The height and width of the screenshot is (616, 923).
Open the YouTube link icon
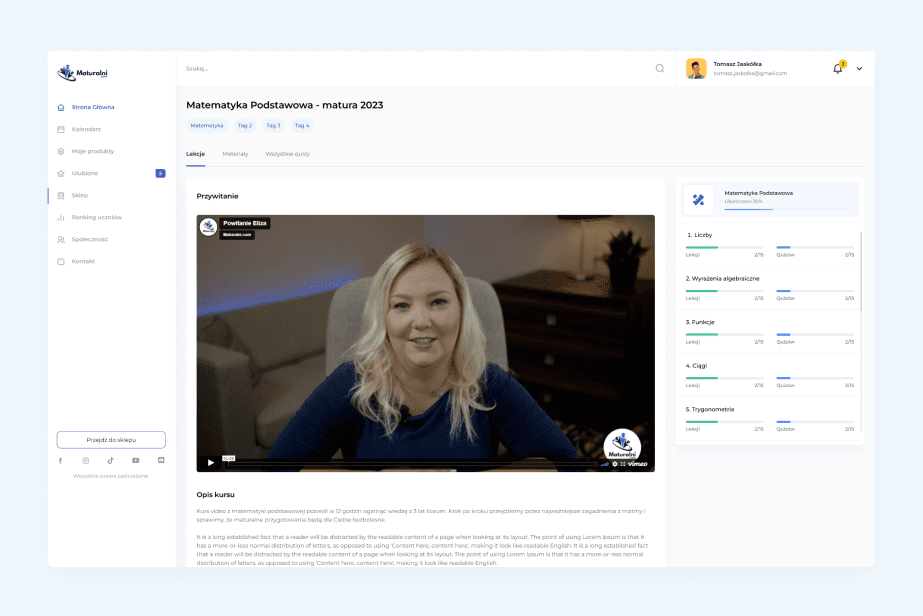[136, 461]
